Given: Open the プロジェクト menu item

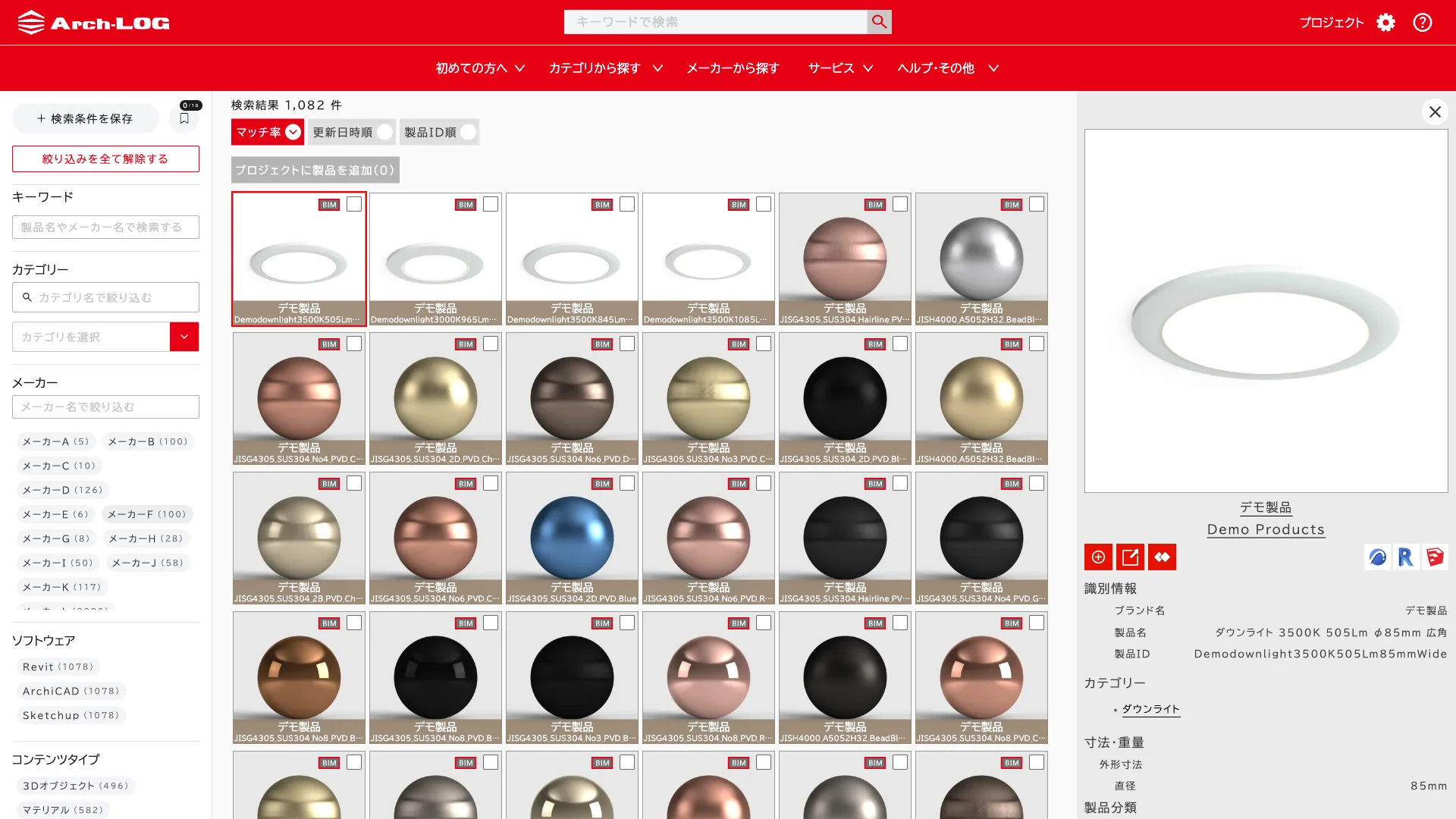Looking at the screenshot, I should click(x=1331, y=23).
